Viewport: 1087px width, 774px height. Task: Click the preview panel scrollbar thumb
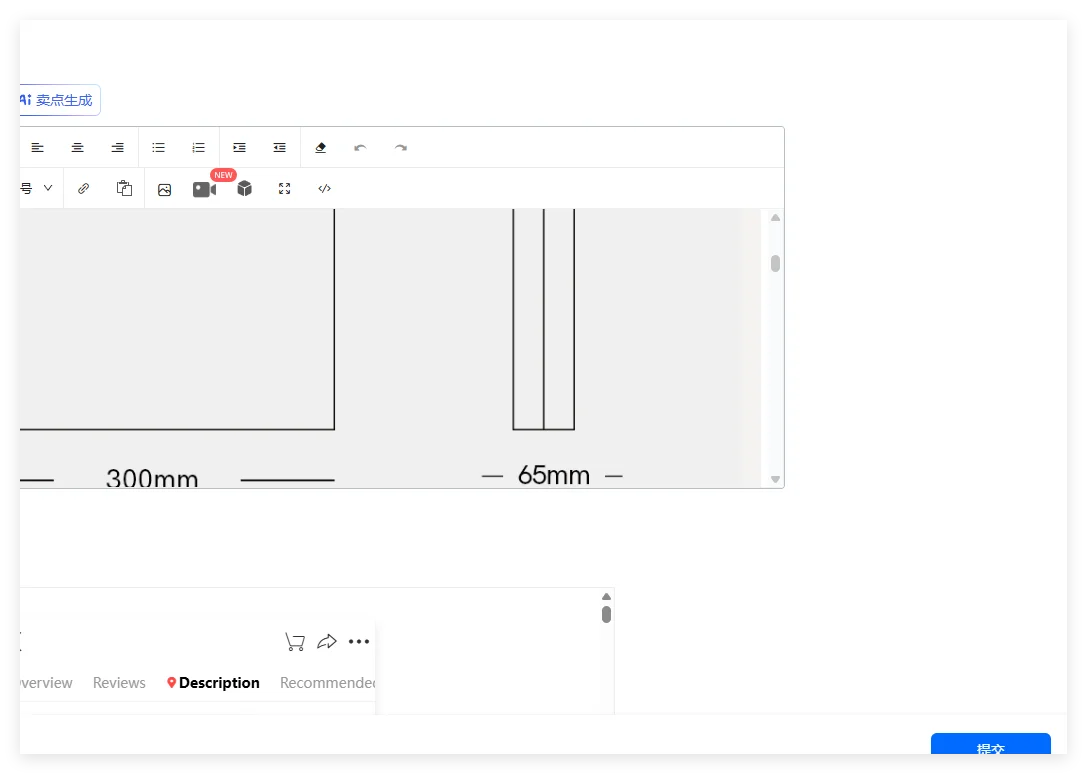click(x=607, y=614)
